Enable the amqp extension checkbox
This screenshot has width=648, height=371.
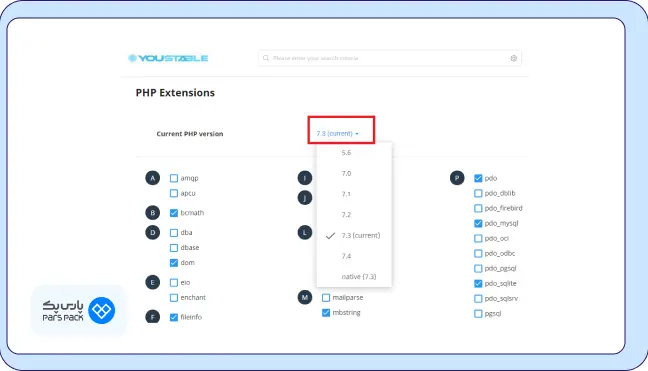click(x=174, y=178)
